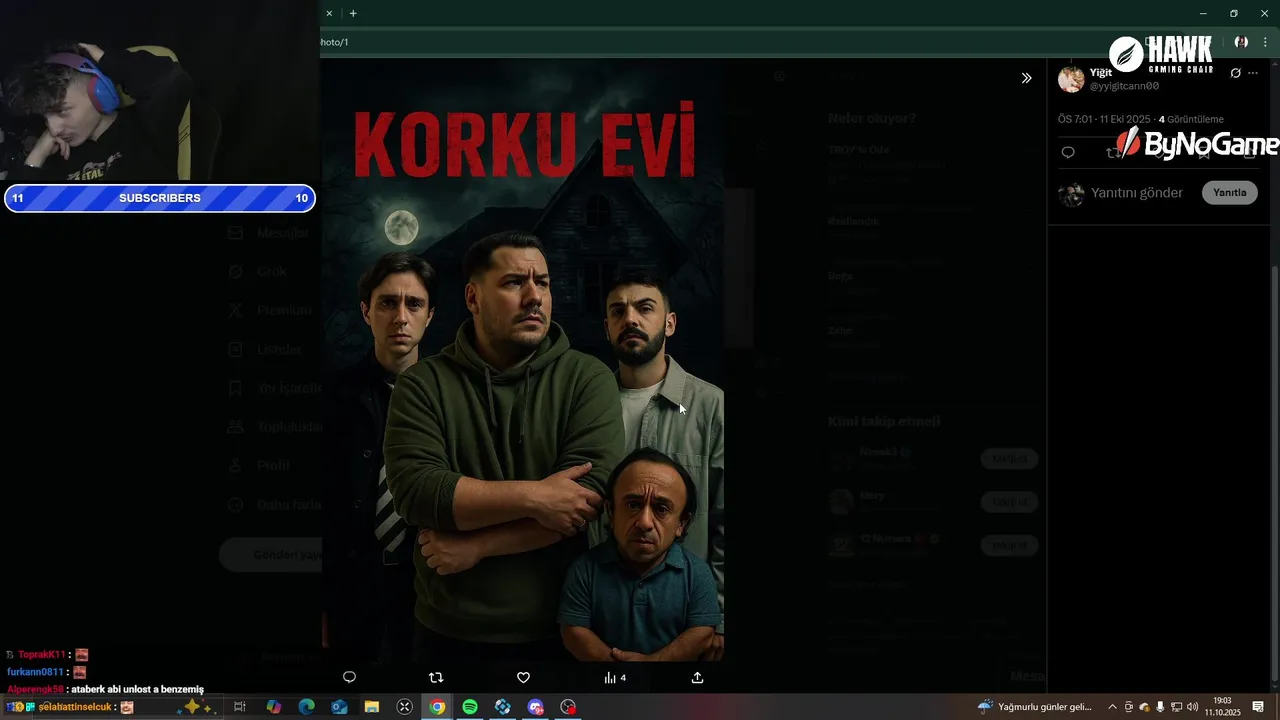Open a new browser tab with plus button
1280x720 pixels.
click(353, 13)
